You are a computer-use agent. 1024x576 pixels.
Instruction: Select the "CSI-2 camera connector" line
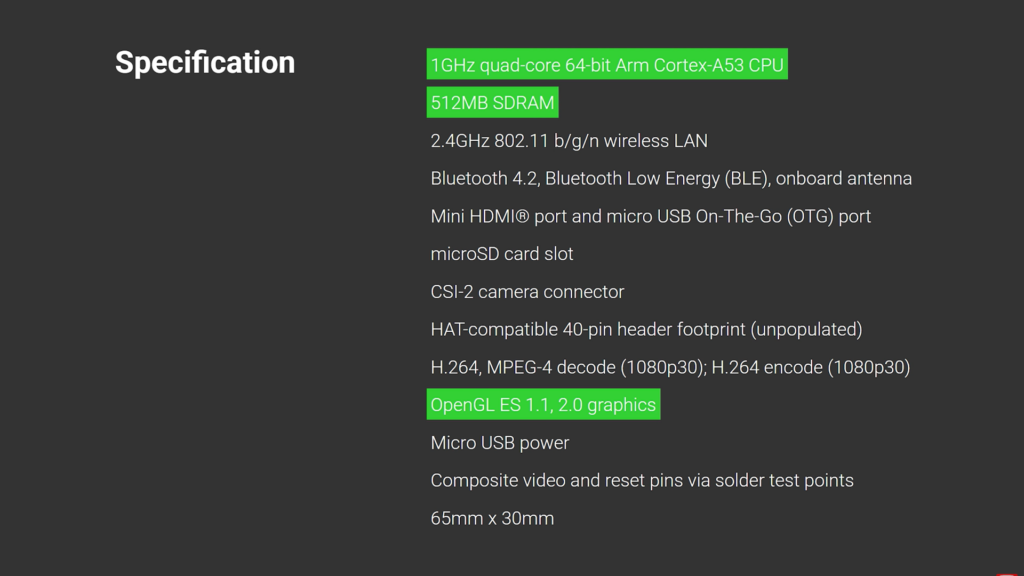point(527,292)
